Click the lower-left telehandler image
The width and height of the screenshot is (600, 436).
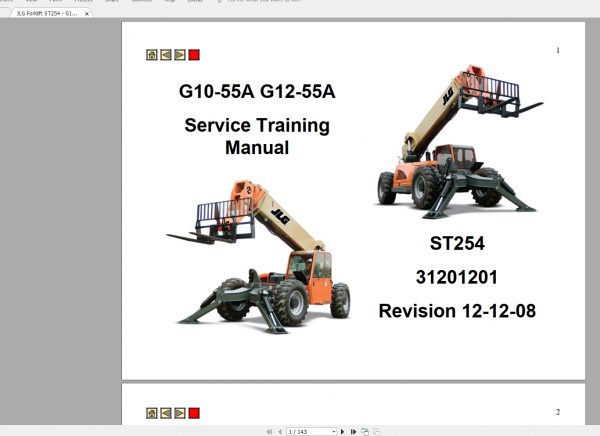click(x=258, y=256)
